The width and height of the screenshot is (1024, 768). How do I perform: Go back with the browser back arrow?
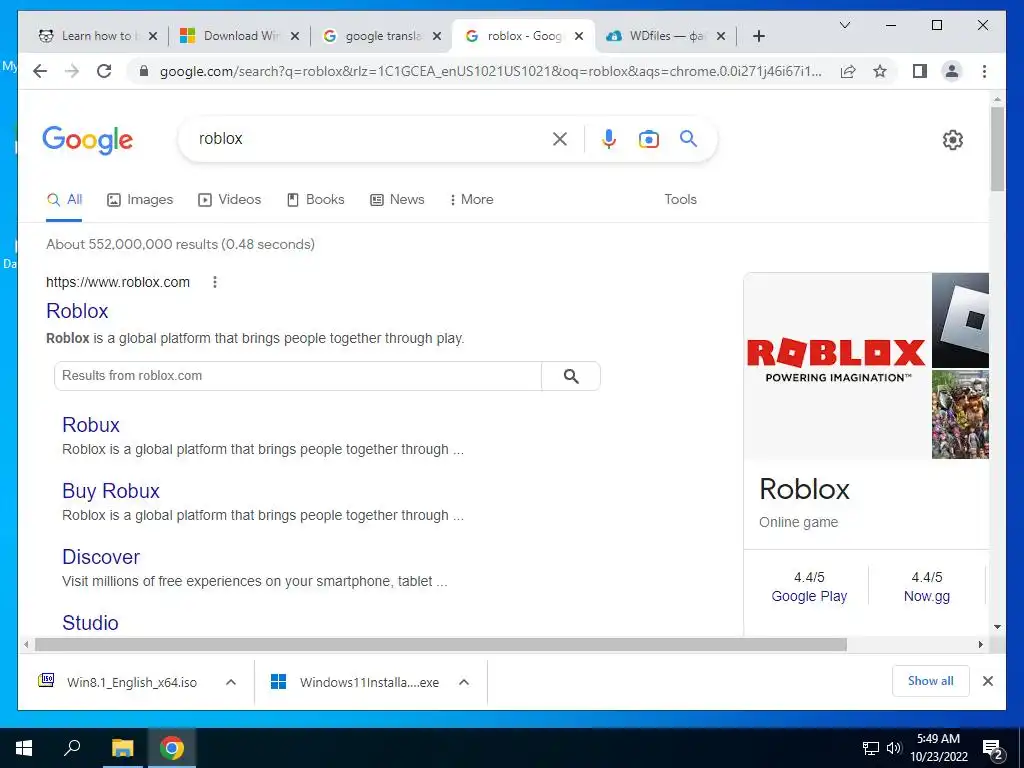40,71
